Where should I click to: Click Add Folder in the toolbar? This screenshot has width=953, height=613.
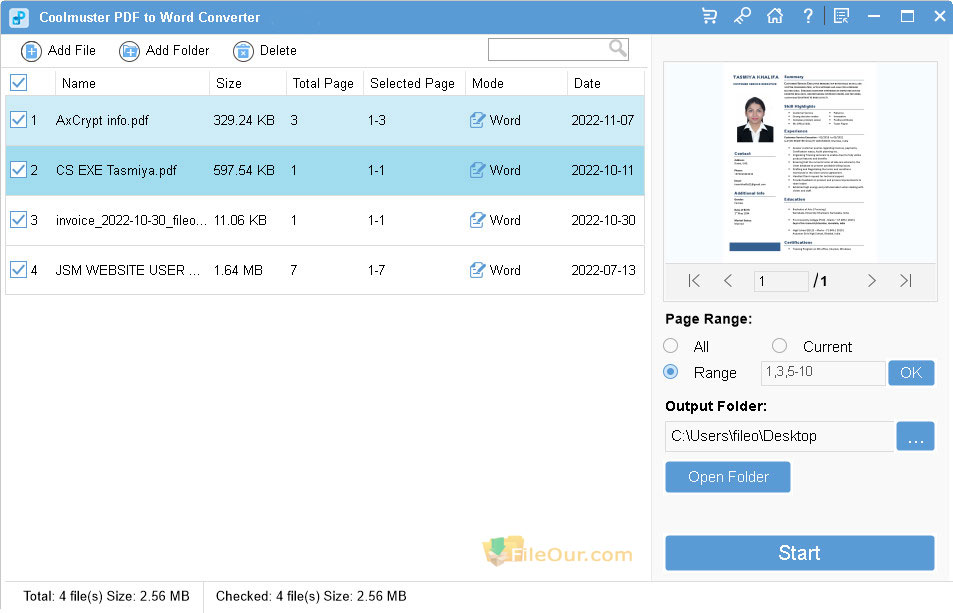pos(165,51)
